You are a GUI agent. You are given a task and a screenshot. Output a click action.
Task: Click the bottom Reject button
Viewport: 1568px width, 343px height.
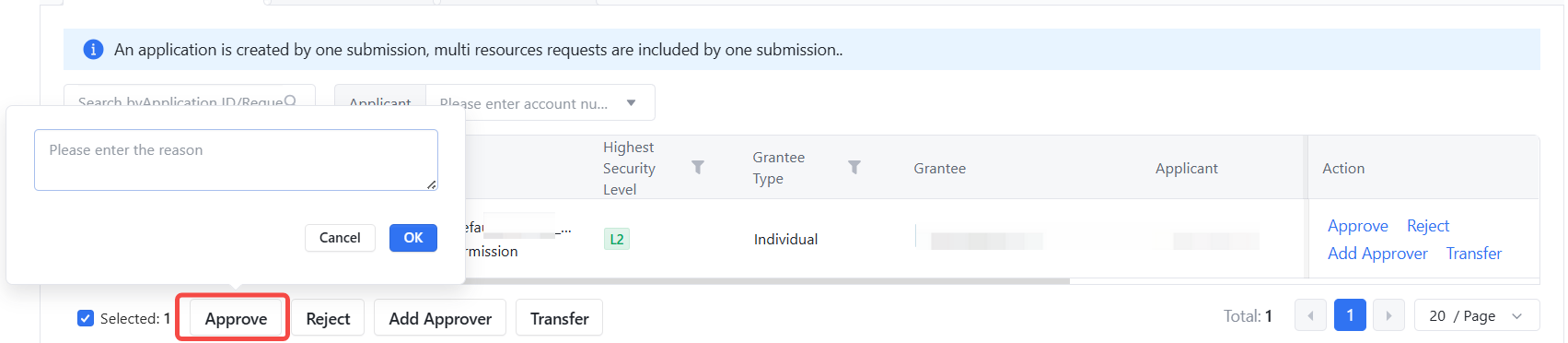tap(328, 318)
